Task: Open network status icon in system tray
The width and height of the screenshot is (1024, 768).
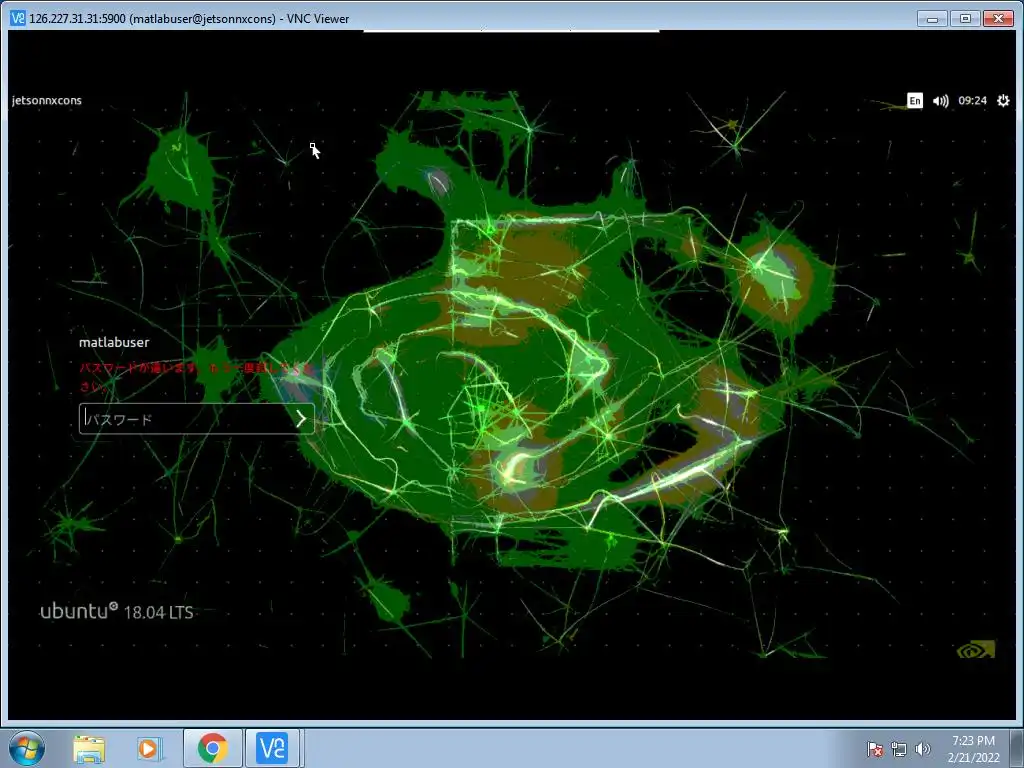Action: (x=899, y=749)
